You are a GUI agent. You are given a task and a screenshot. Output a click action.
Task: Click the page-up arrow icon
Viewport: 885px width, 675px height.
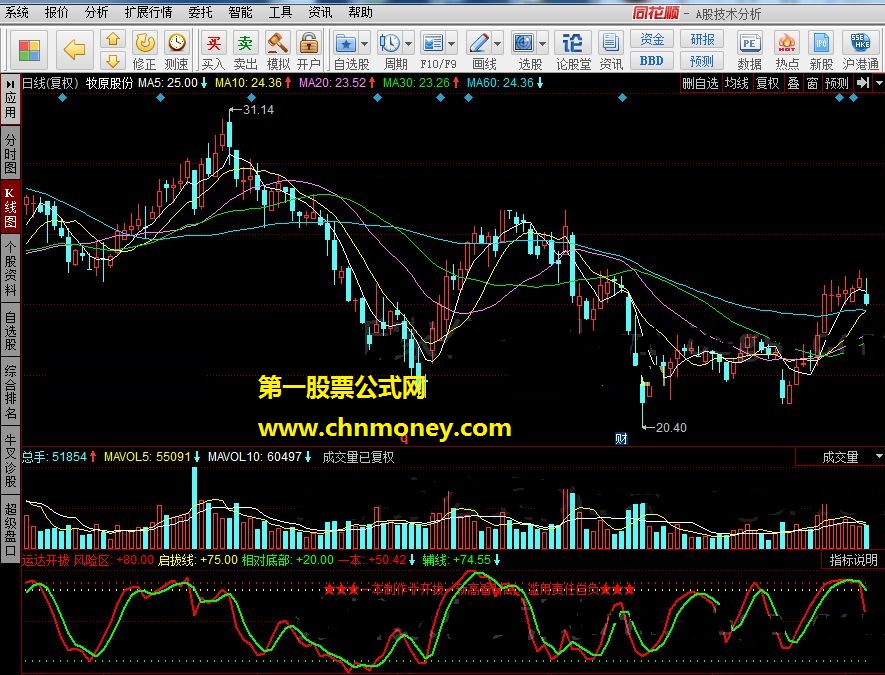[x=113, y=39]
